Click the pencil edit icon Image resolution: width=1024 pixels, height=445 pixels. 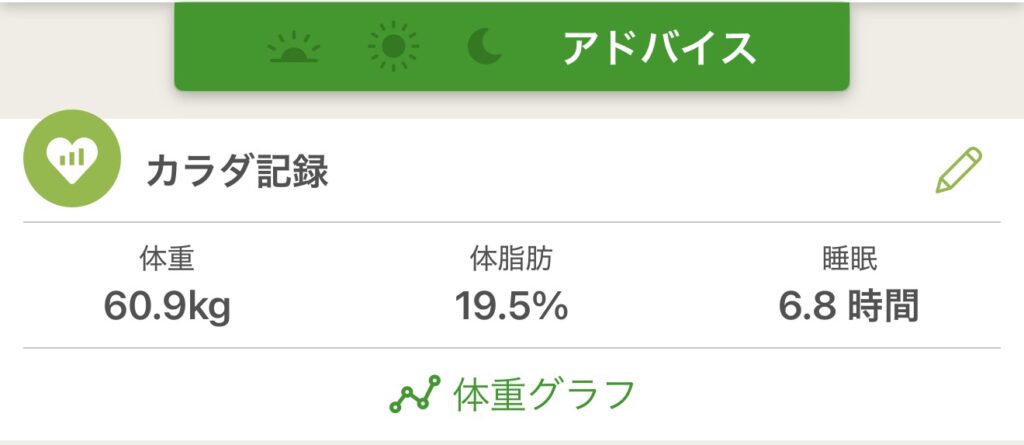point(958,170)
